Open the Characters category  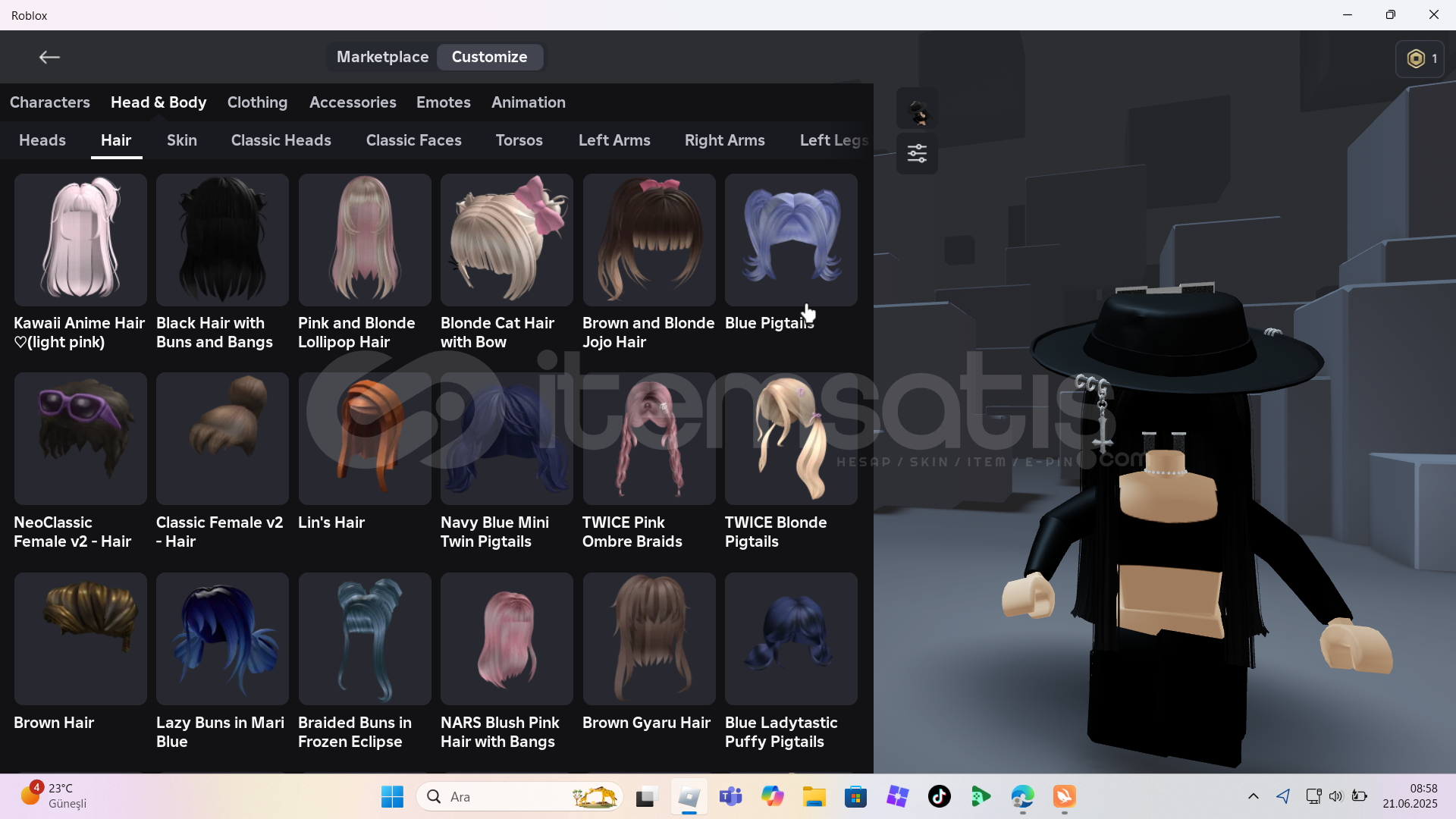tap(50, 102)
